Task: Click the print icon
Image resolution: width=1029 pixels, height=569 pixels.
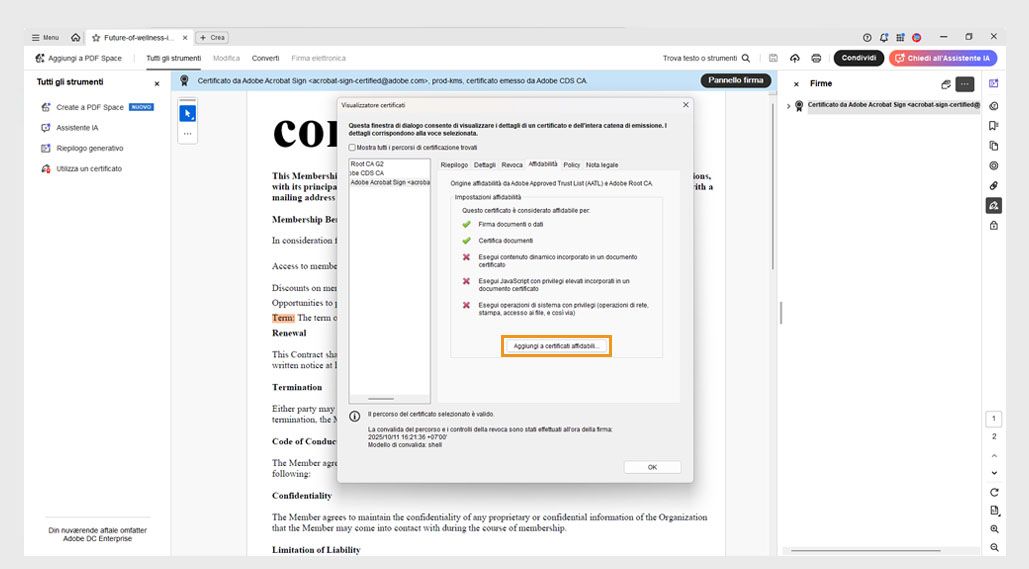Action: click(x=816, y=58)
